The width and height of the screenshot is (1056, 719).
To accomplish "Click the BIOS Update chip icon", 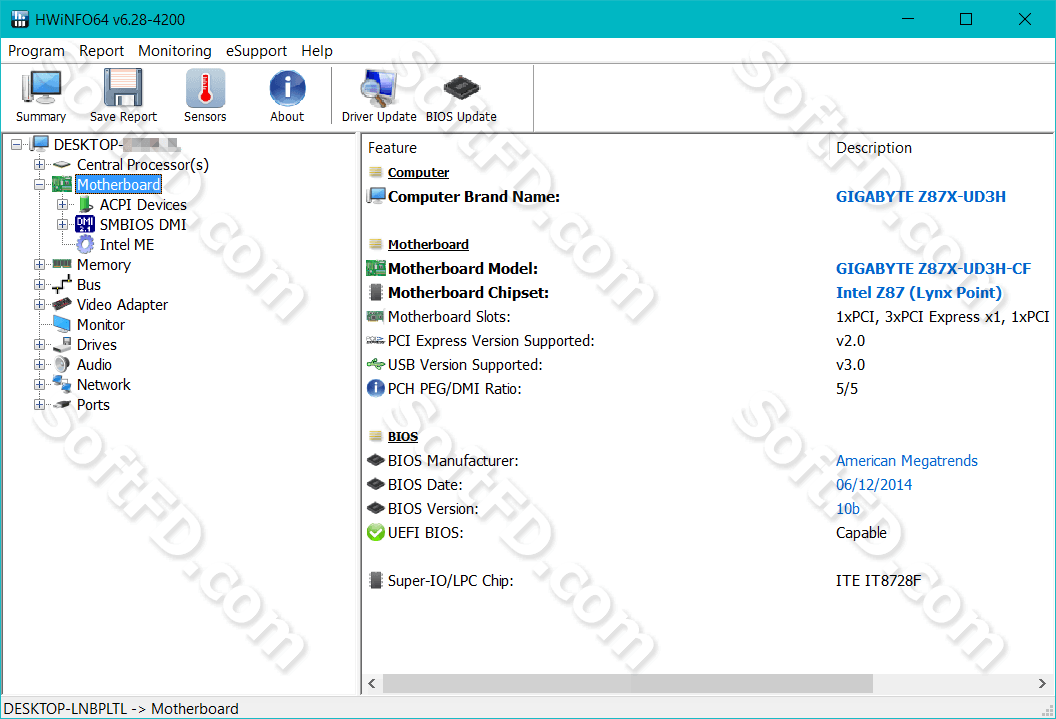I will coord(461,88).
